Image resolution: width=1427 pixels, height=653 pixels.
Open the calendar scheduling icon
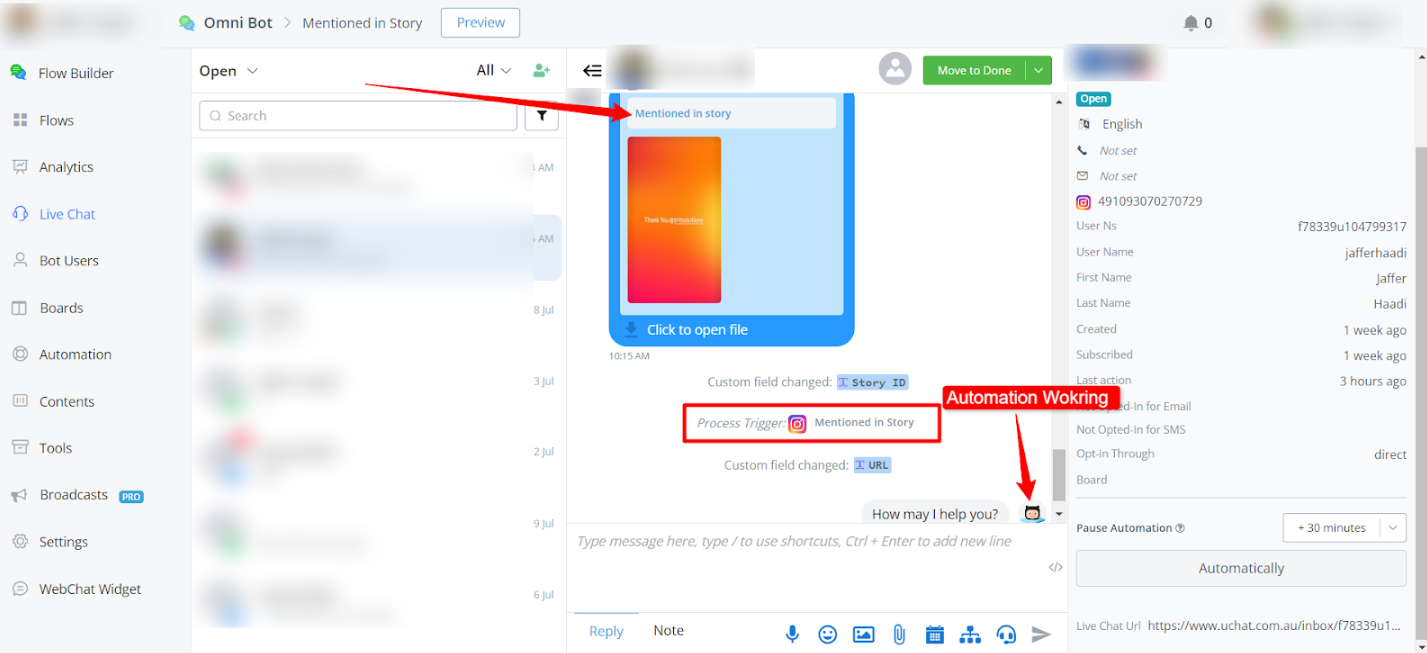coord(934,634)
